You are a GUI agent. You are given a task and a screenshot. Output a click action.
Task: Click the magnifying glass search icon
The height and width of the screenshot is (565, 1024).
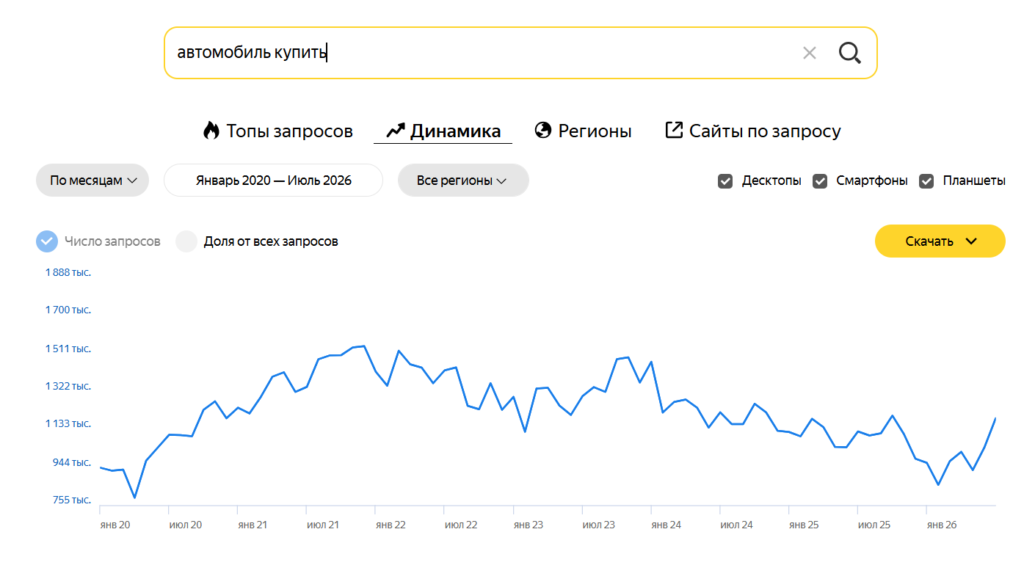point(849,53)
